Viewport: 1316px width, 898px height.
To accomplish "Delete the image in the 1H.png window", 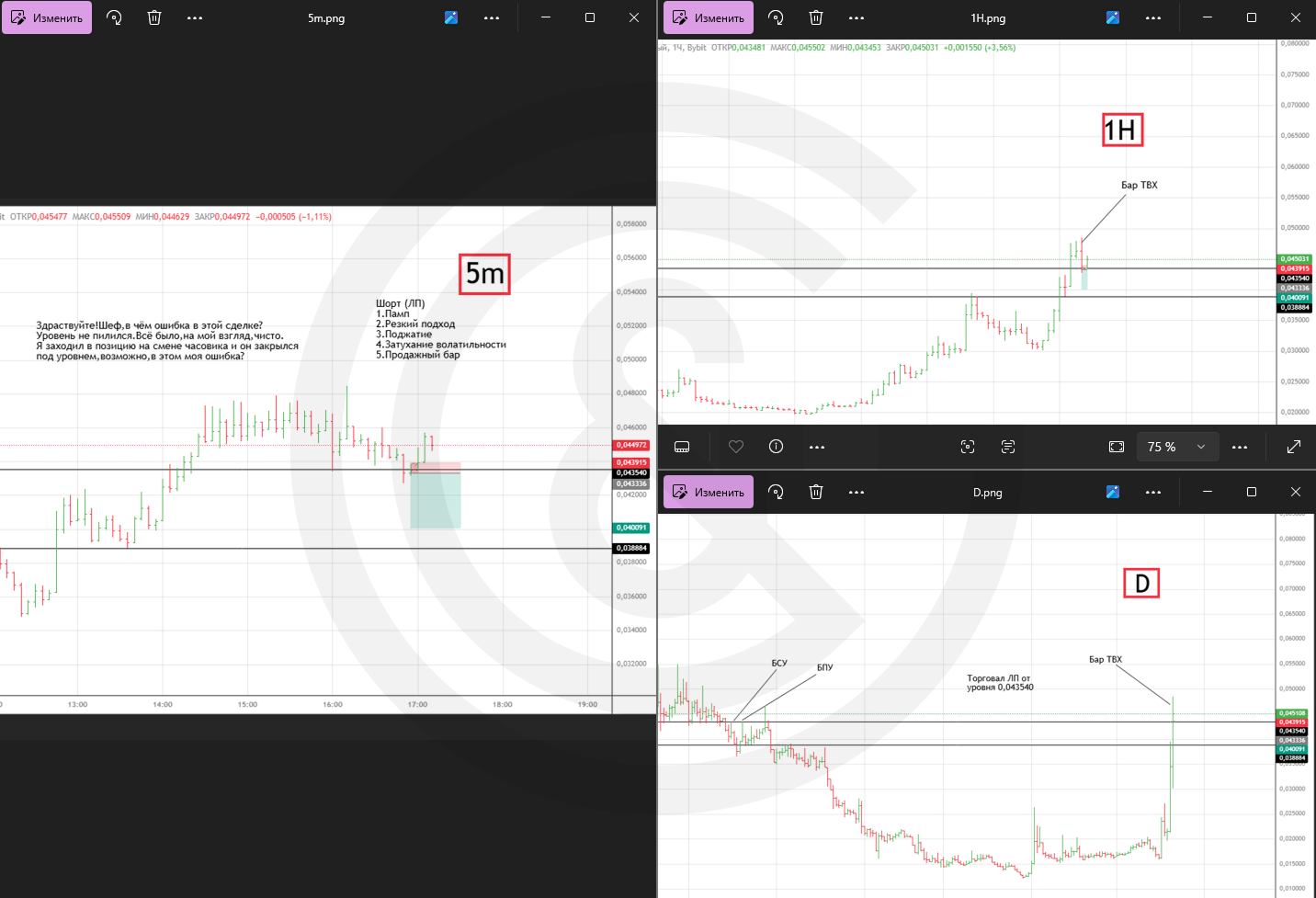I will [816, 17].
